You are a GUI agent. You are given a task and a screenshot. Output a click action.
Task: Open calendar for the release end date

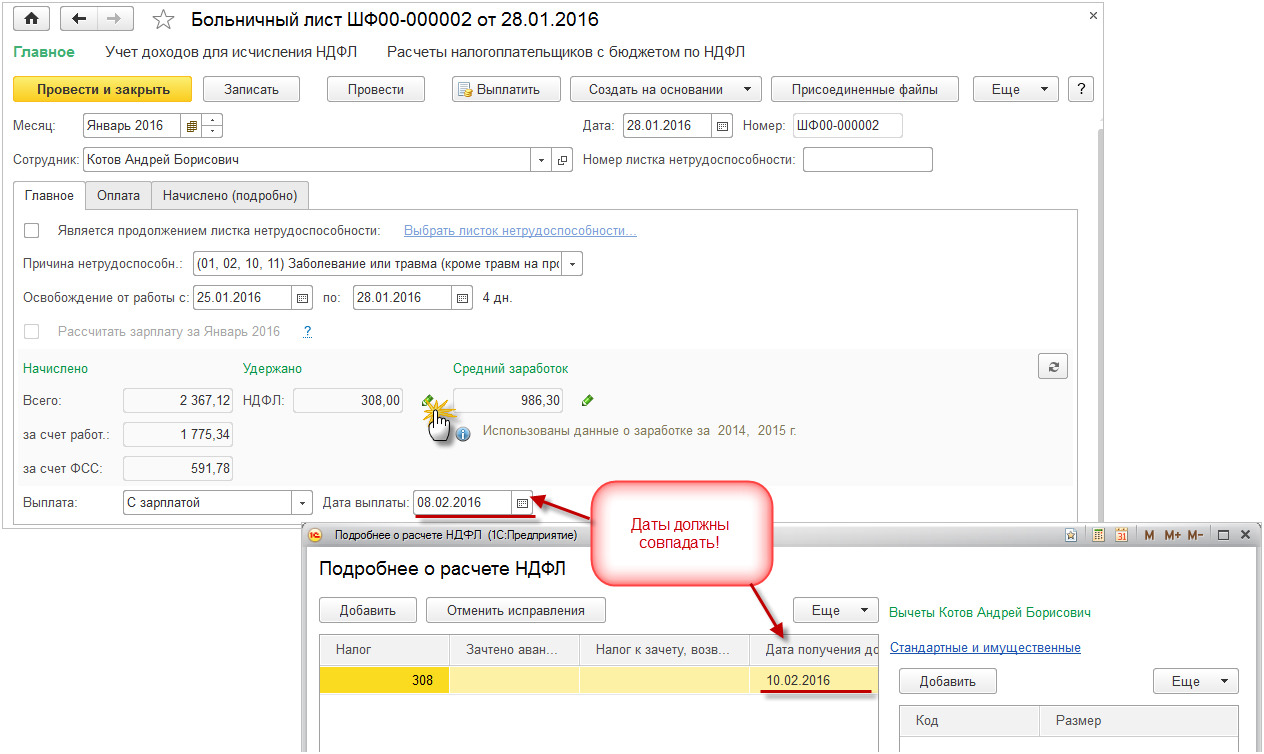point(462,298)
